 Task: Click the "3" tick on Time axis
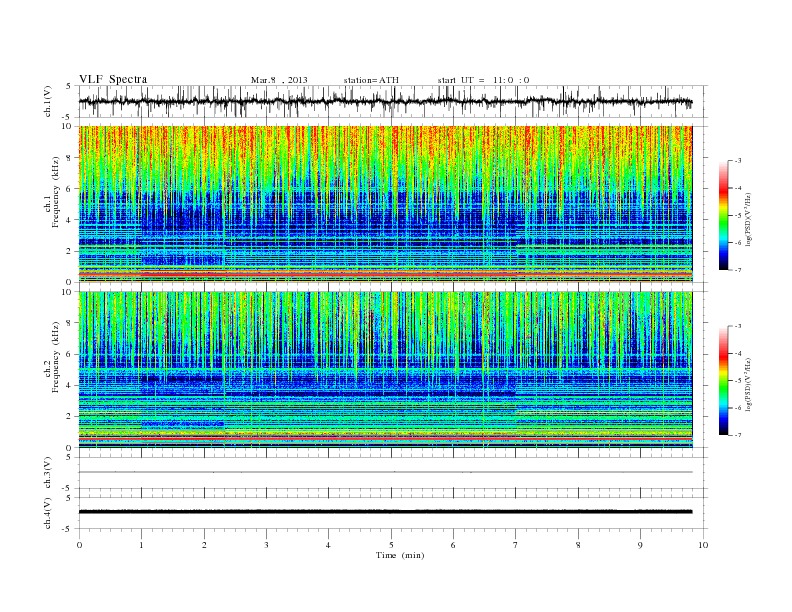click(266, 545)
